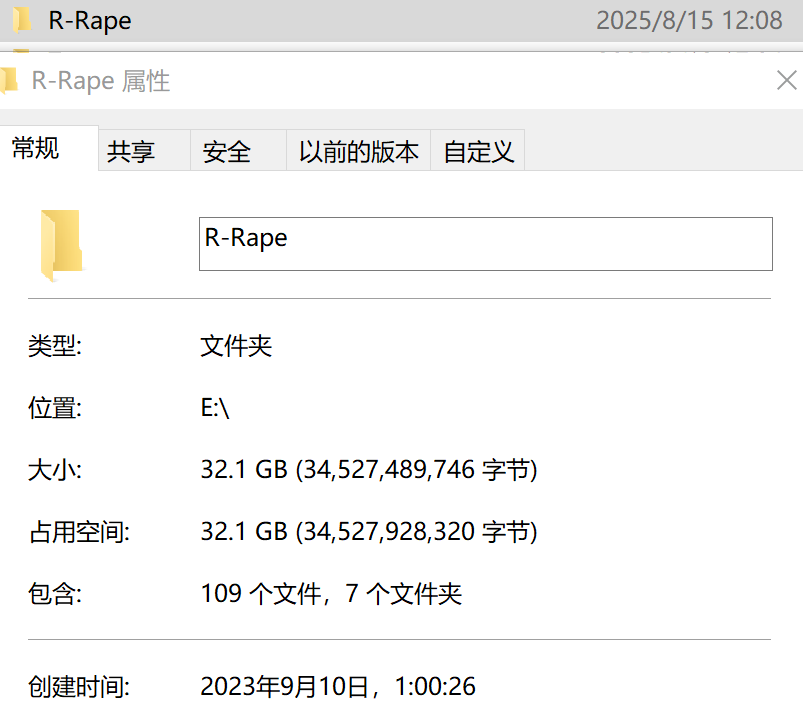
Task: Click the 类型 label
Action: pos(55,346)
